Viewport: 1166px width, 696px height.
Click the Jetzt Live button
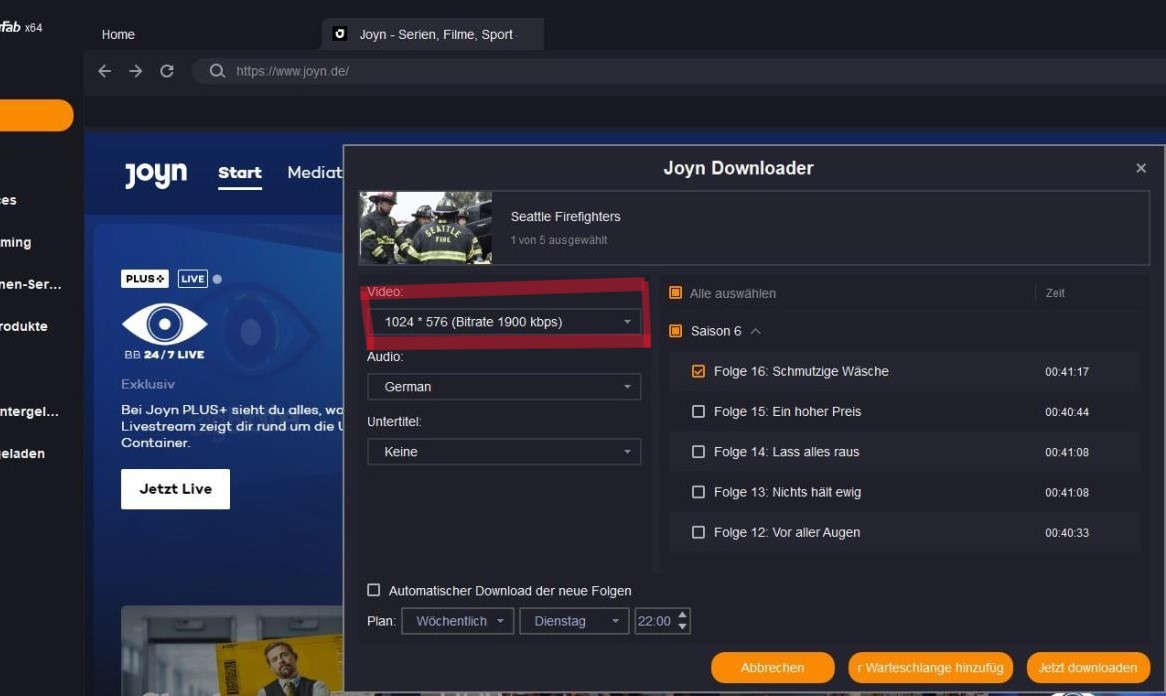coord(175,489)
